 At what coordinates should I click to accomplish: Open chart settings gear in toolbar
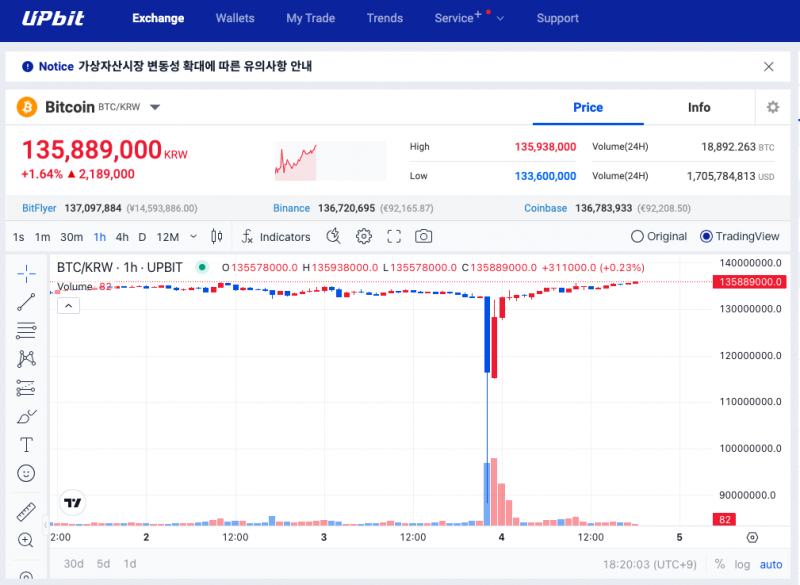364,237
